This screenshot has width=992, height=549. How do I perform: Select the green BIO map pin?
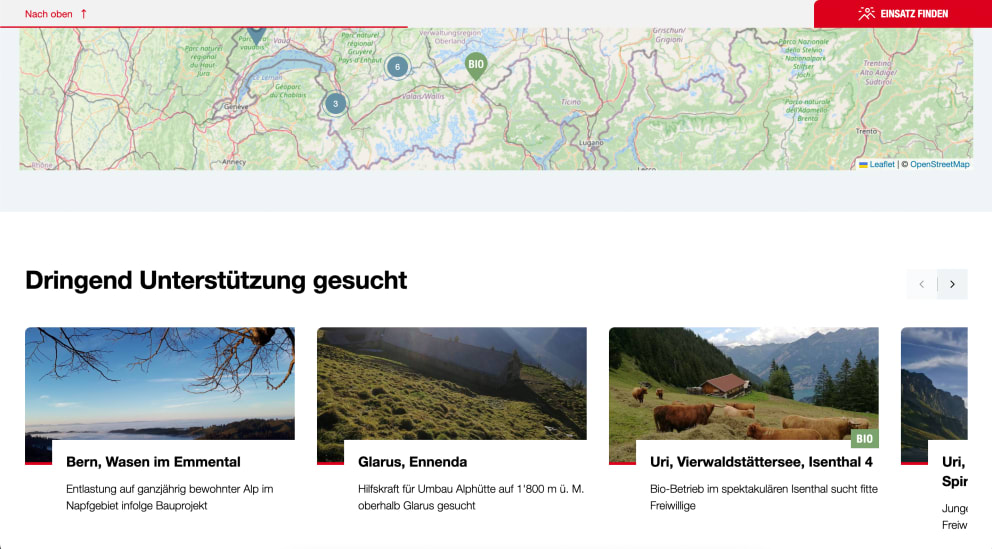point(476,66)
